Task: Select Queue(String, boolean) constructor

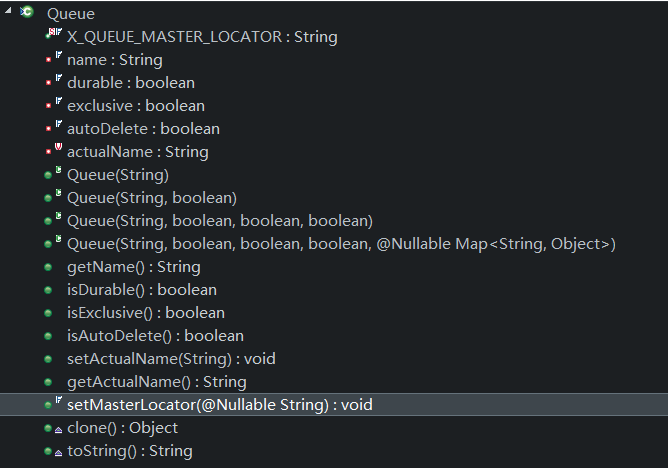Action: click(x=152, y=198)
